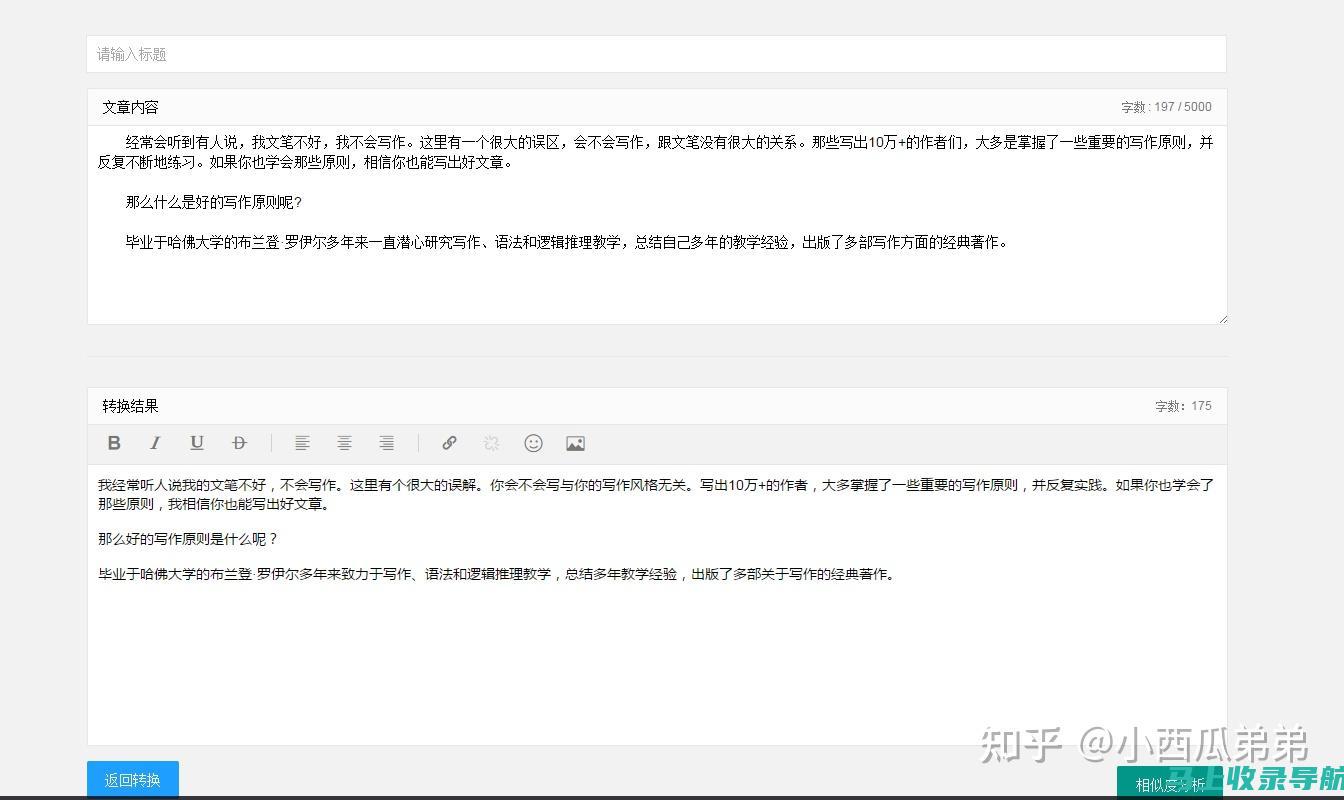Insert a hyperlink with link icon
Screen dimensions: 1344x800
449,443
